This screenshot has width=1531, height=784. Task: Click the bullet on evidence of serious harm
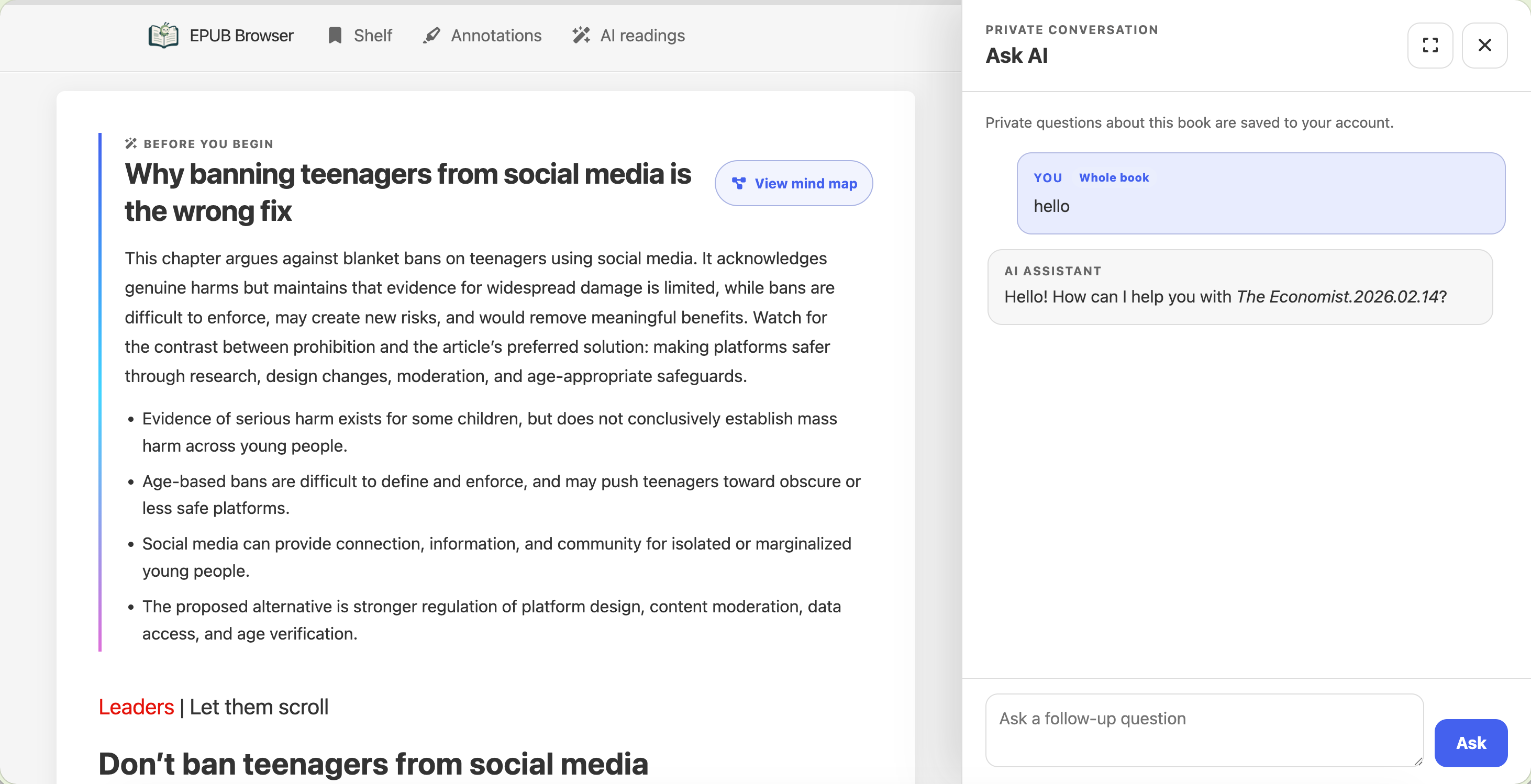click(489, 432)
